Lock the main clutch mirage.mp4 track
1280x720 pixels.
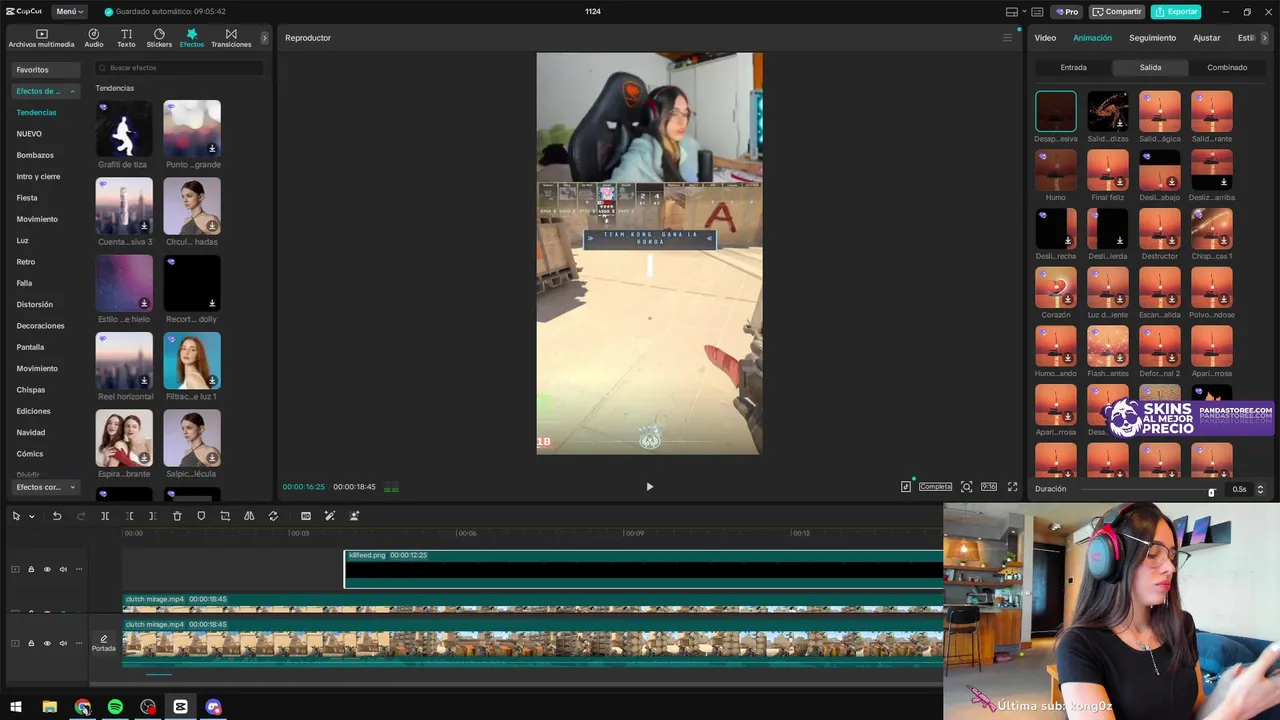(x=31, y=643)
